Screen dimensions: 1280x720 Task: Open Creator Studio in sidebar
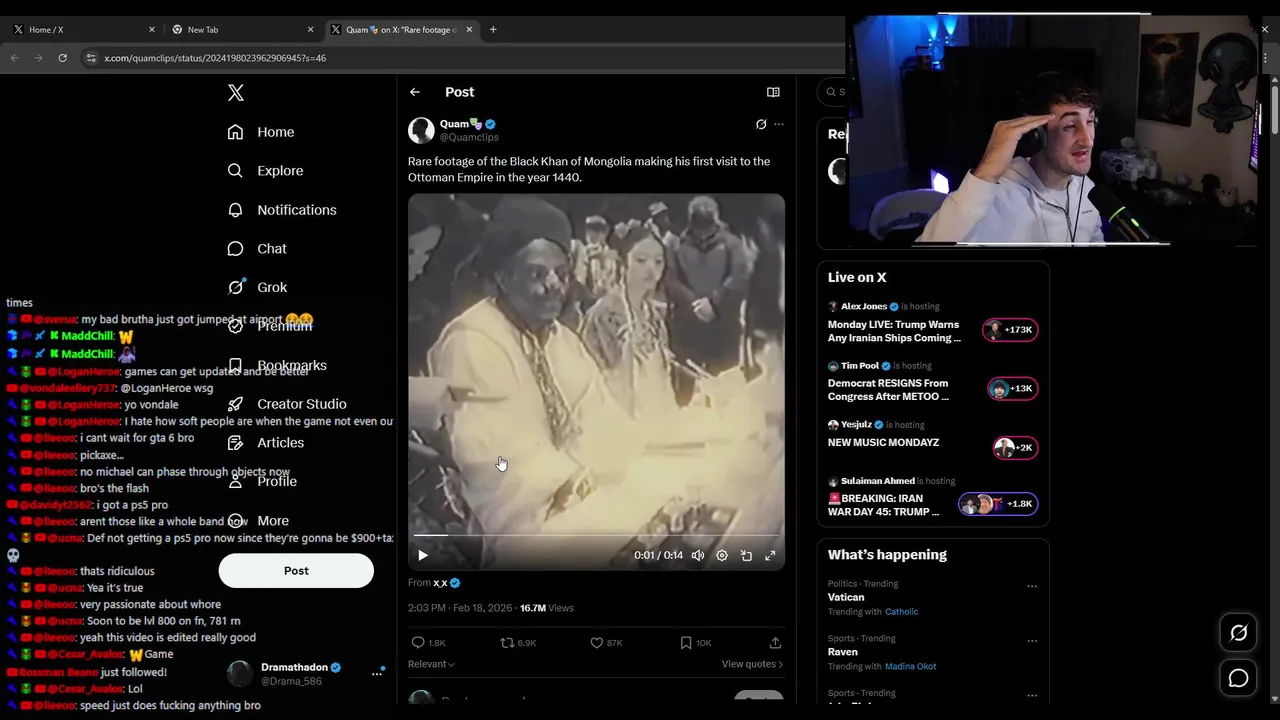(x=287, y=404)
